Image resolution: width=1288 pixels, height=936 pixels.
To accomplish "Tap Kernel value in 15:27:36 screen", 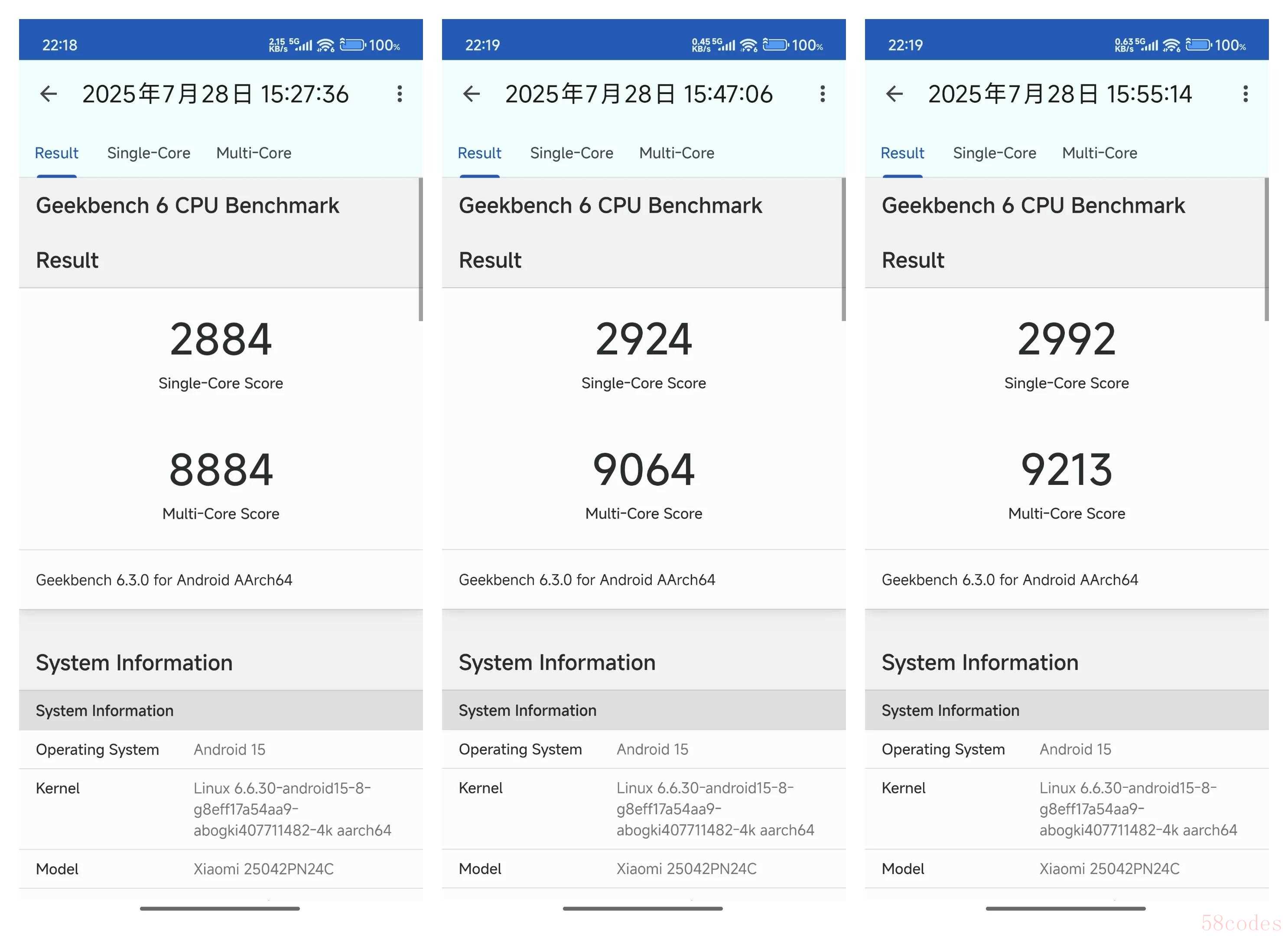I will pyautogui.click(x=293, y=809).
